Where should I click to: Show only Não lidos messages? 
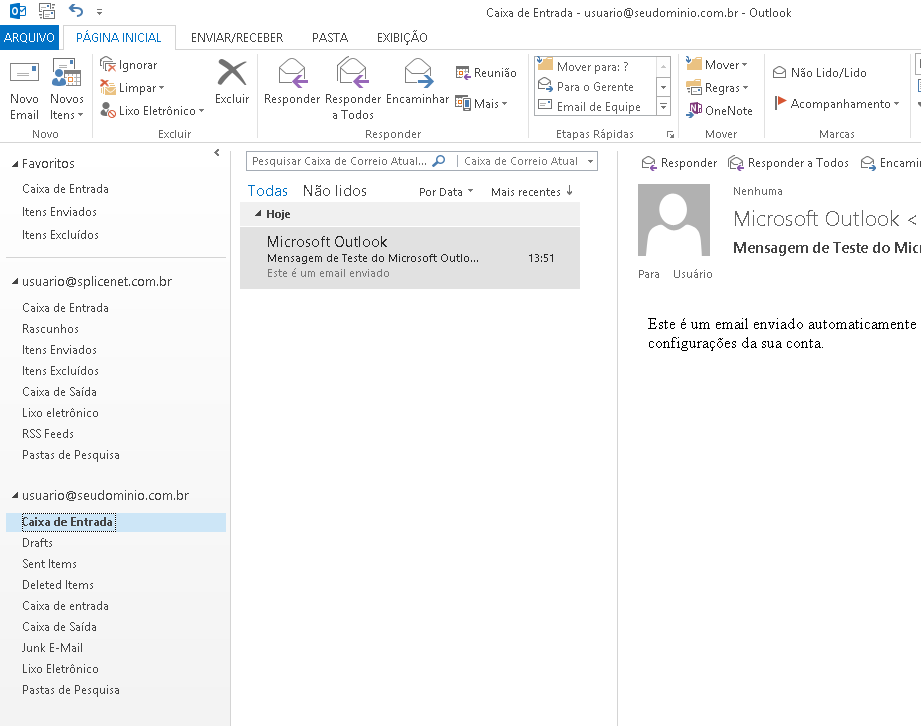point(334,191)
